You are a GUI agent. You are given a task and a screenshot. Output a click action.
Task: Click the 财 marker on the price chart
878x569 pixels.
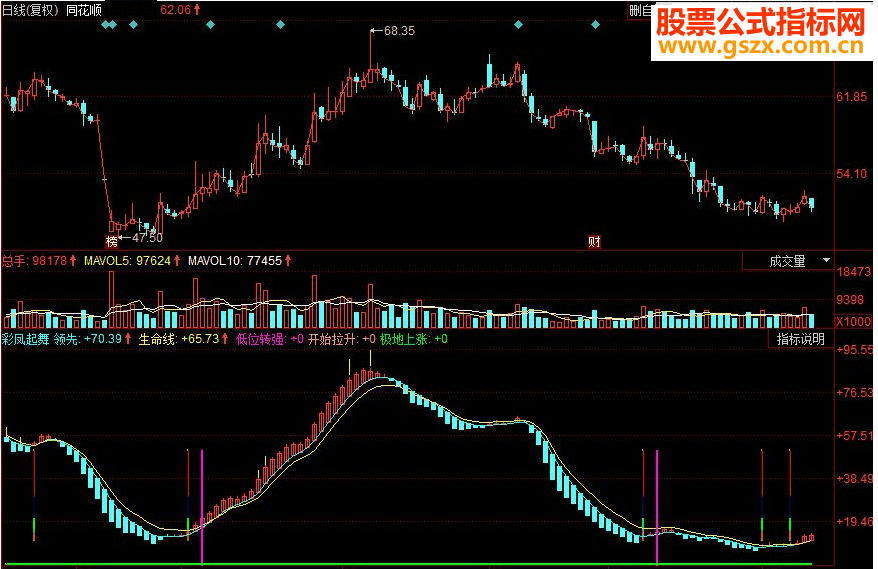point(594,242)
